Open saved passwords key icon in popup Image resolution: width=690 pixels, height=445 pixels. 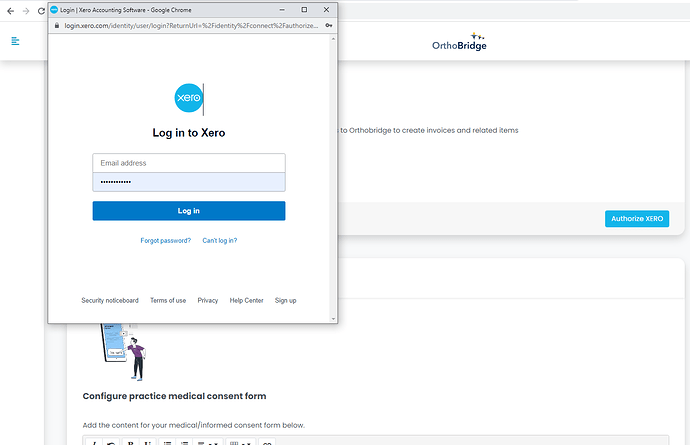click(x=328, y=26)
